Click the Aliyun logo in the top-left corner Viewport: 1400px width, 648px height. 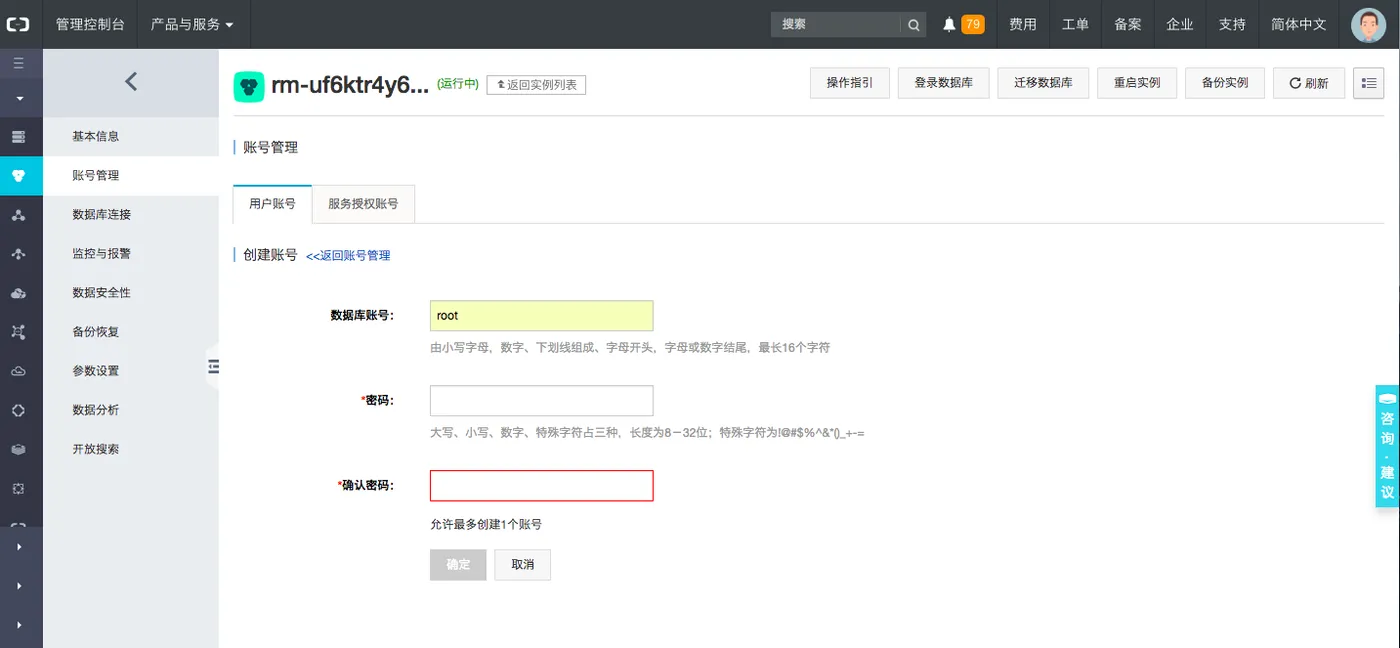[x=19, y=24]
